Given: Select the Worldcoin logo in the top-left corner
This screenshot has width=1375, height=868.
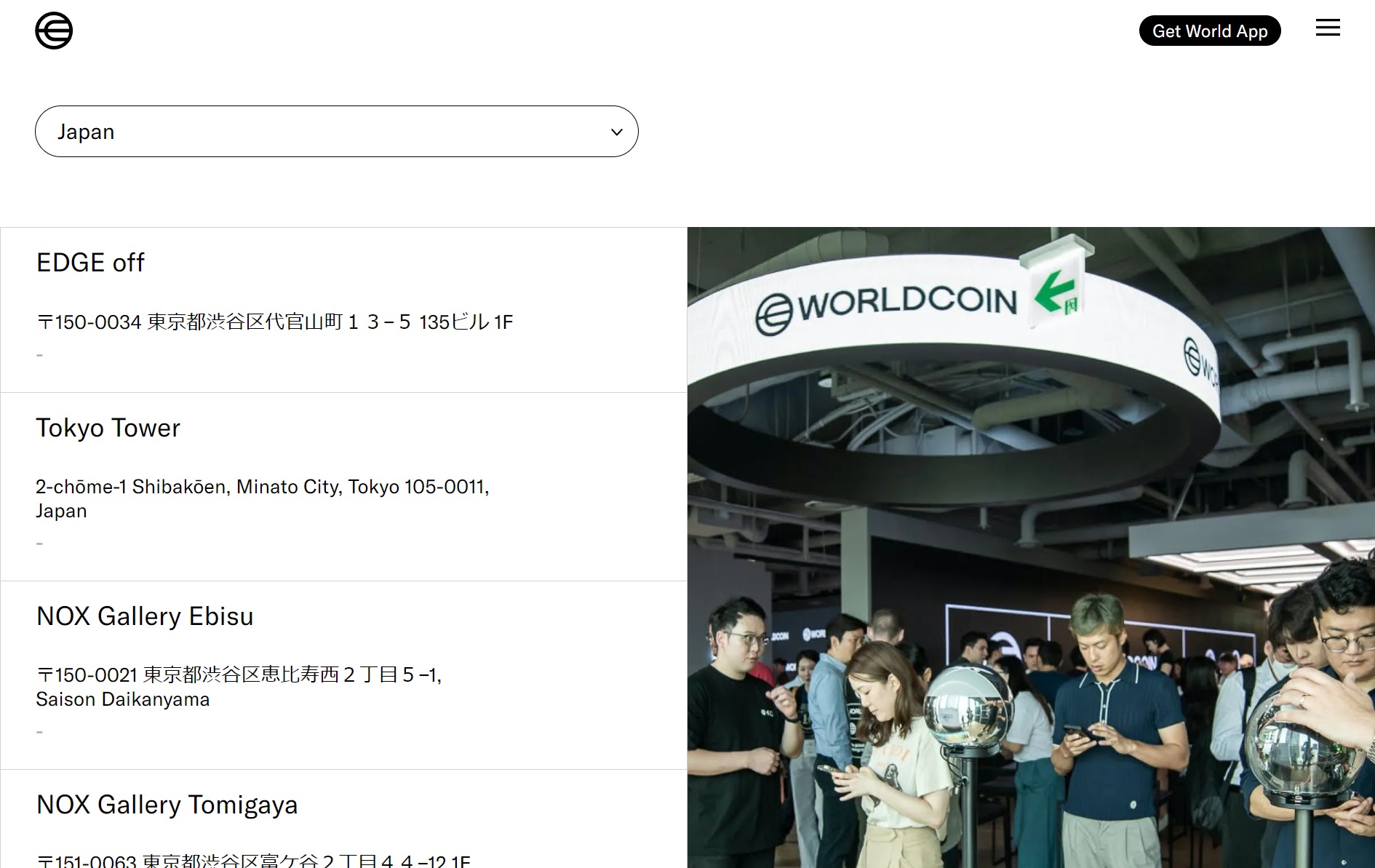Looking at the screenshot, I should click(x=54, y=30).
